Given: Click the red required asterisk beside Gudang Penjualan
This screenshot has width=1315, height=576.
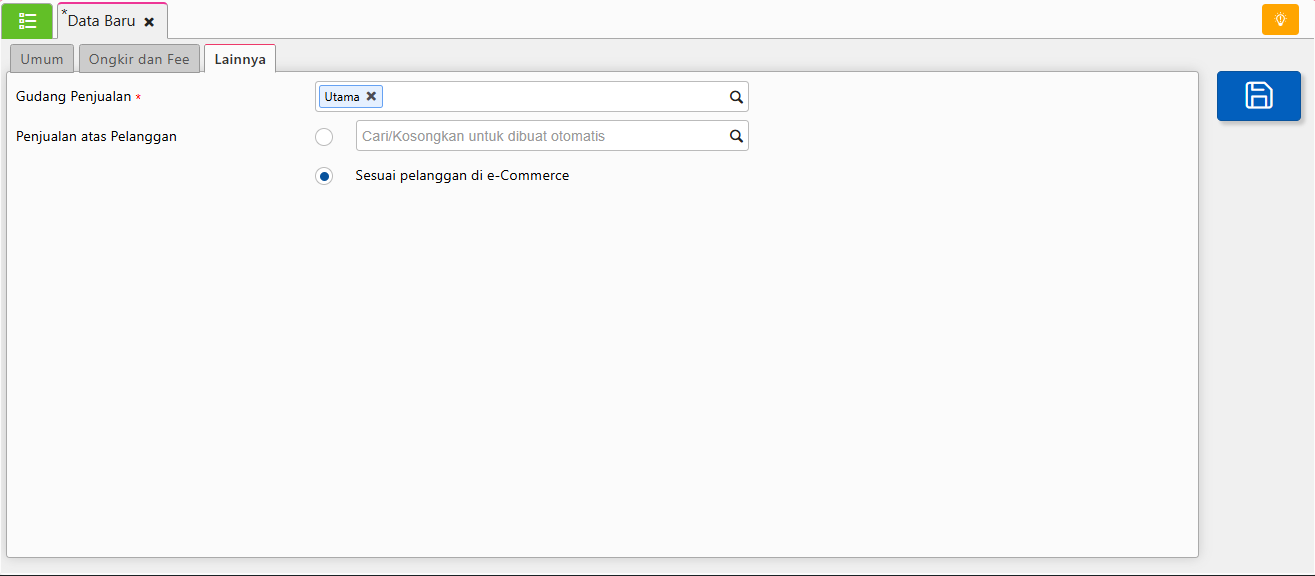Looking at the screenshot, I should point(138,98).
